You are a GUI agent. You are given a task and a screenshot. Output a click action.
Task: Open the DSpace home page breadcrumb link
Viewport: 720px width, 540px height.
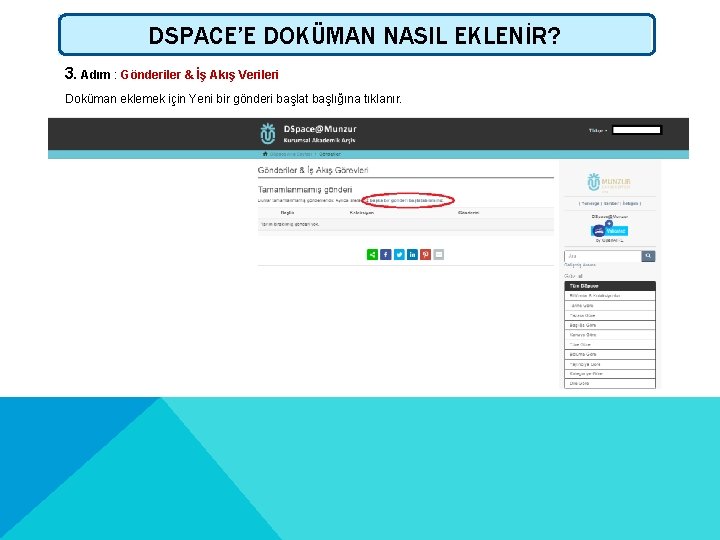click(x=290, y=154)
